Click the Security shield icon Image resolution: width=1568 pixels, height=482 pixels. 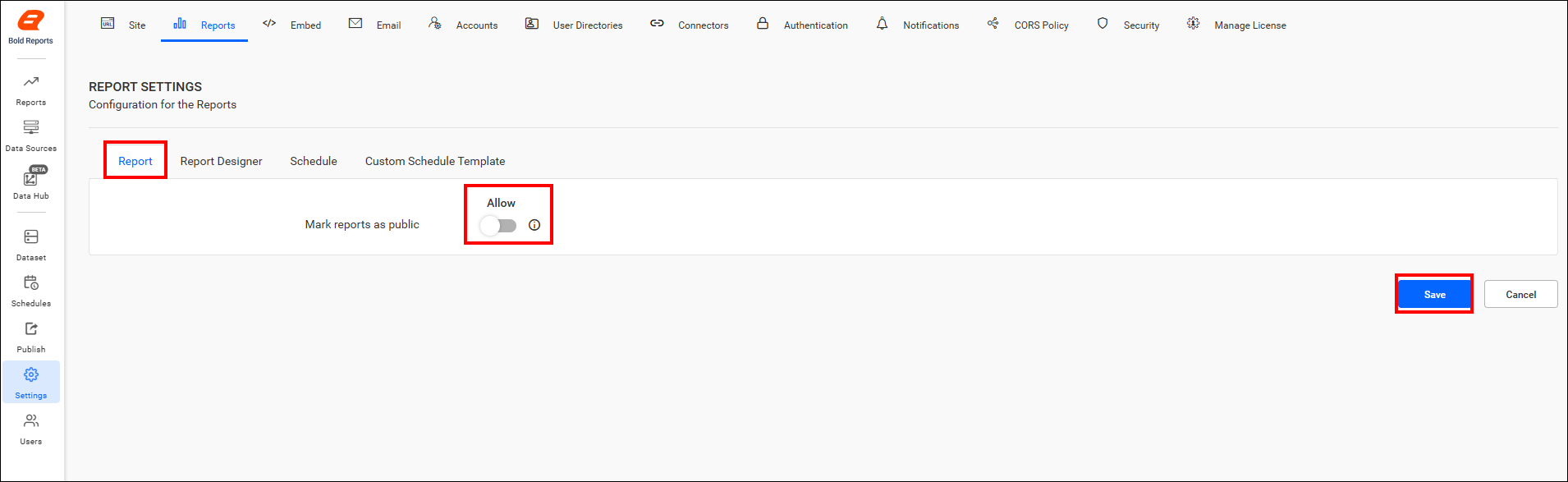point(1103,23)
